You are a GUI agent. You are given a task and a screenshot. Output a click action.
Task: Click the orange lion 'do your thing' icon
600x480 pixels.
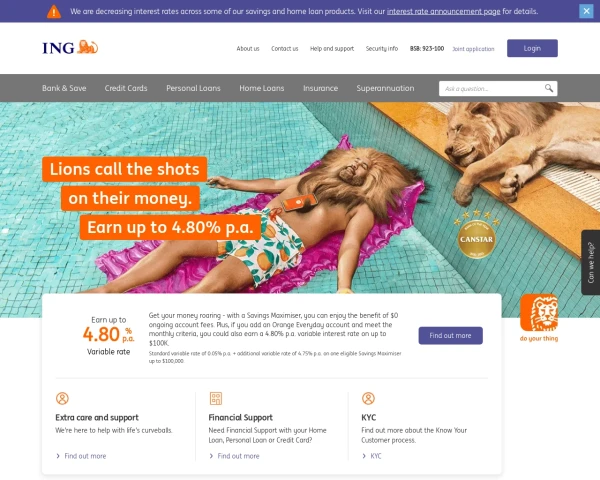point(539,313)
